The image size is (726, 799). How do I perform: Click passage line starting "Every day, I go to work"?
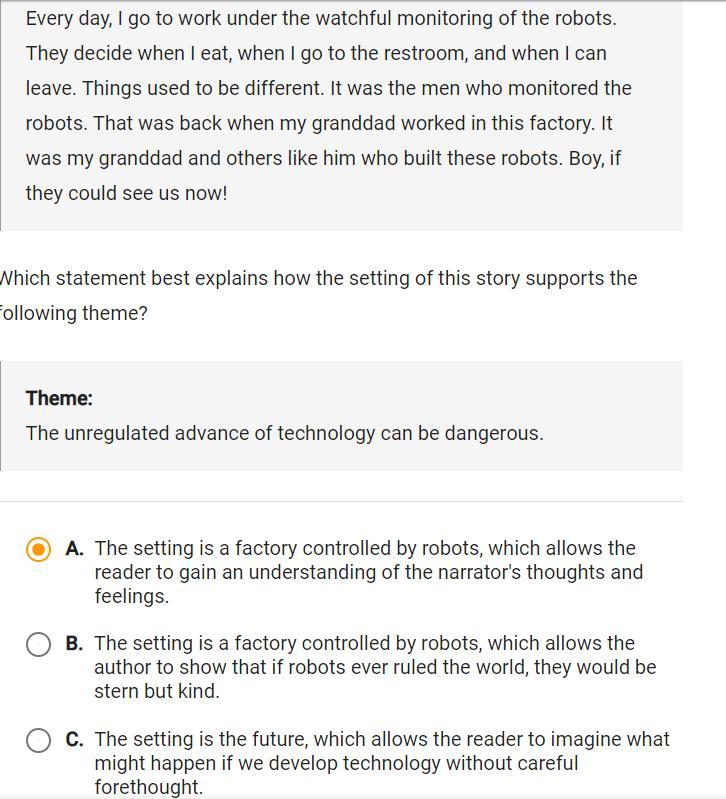[321, 18]
